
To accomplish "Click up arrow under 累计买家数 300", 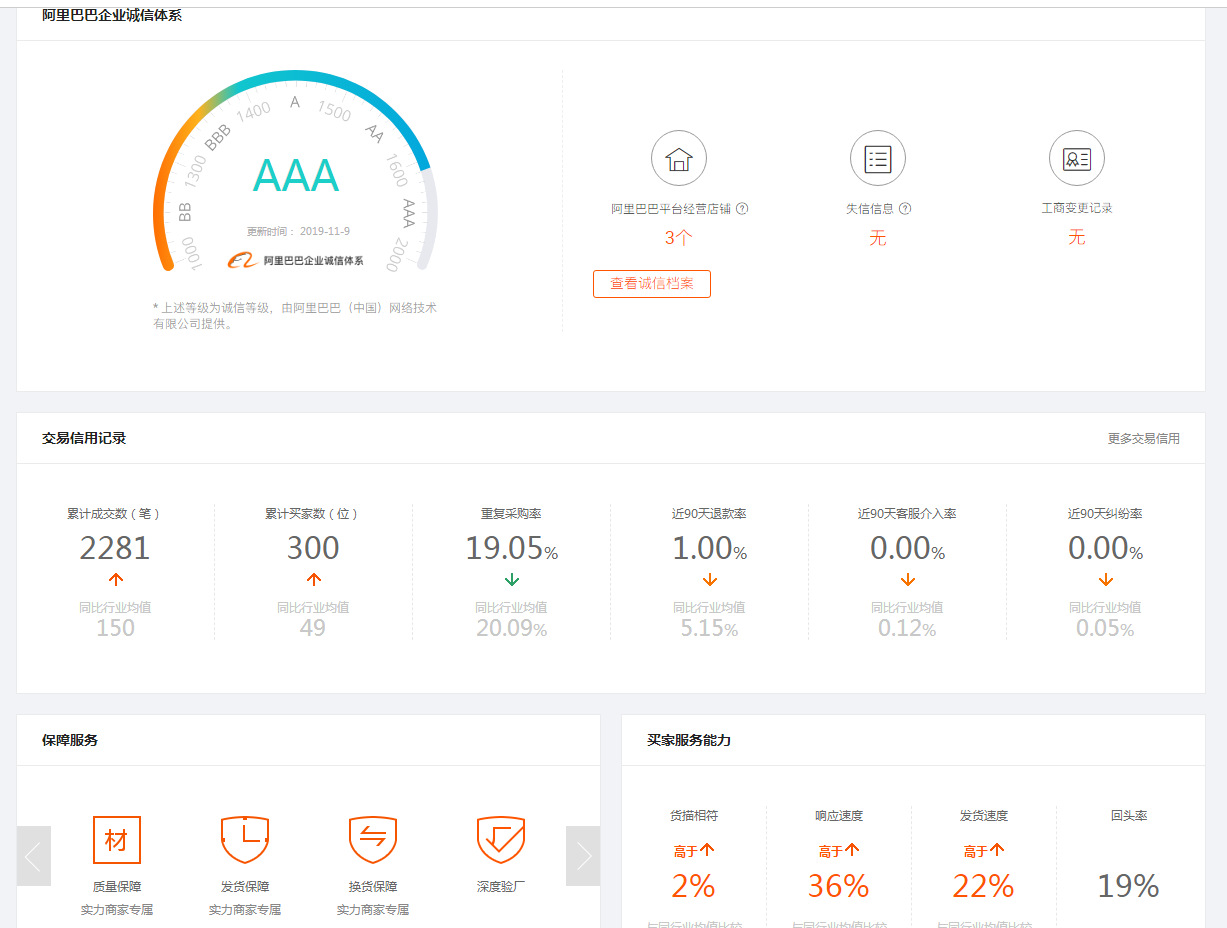I will (x=313, y=579).
